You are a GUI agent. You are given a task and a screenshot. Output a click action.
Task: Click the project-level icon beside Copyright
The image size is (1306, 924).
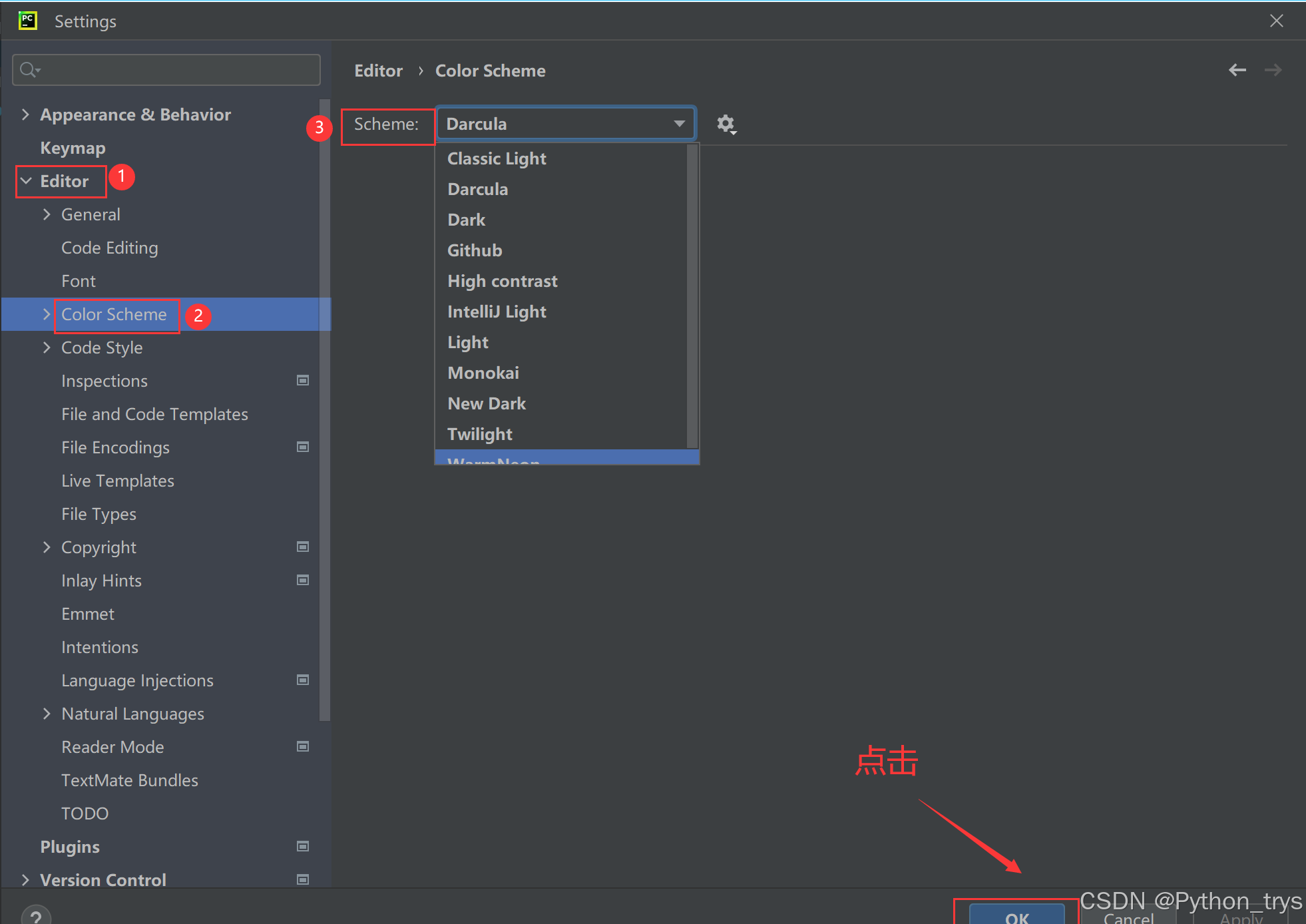click(303, 547)
